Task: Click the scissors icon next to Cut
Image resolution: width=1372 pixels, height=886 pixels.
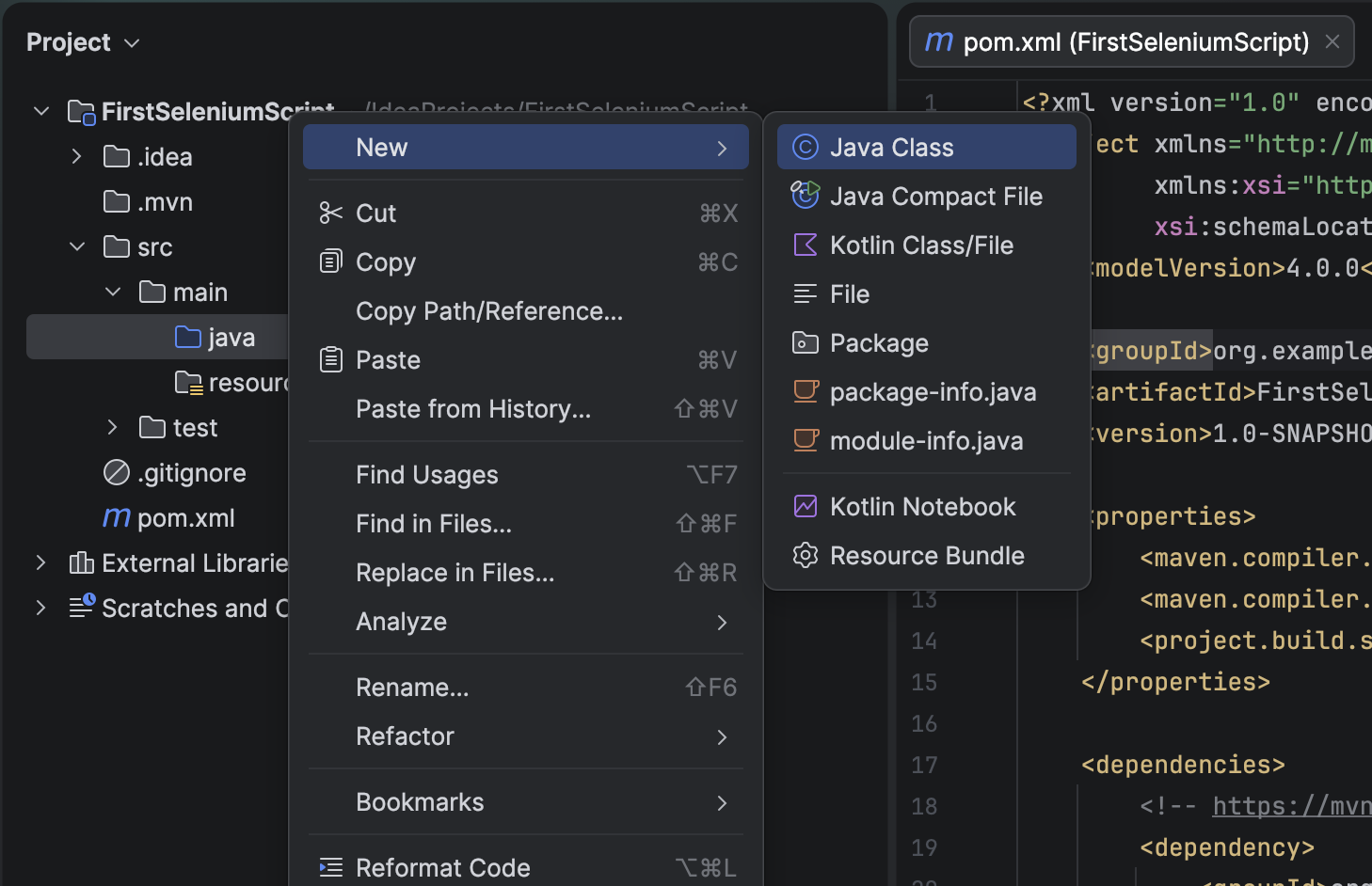Action: point(330,214)
